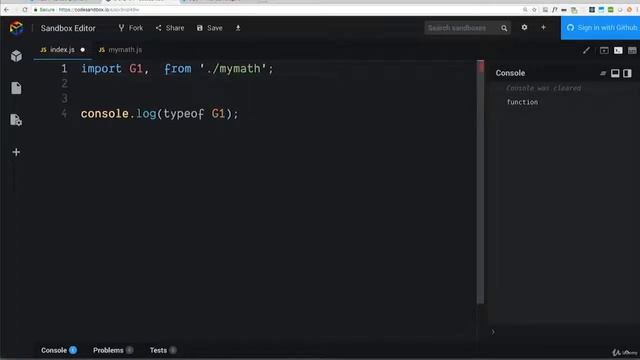
Task: Click the Console panel header label
Action: pos(510,73)
